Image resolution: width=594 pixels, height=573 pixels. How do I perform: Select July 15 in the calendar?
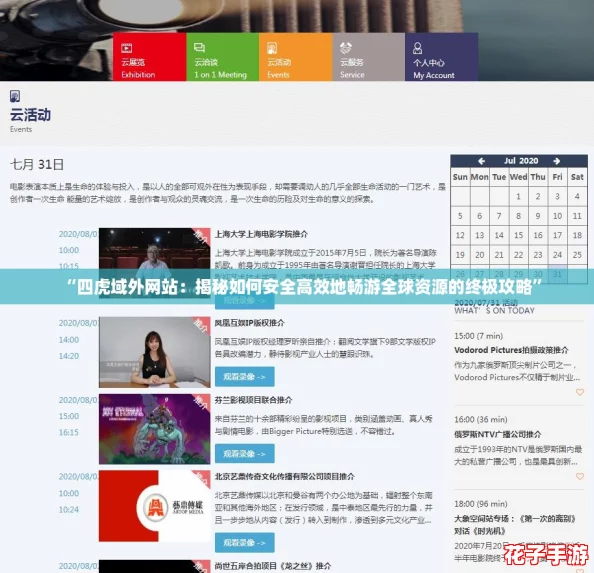(x=518, y=235)
